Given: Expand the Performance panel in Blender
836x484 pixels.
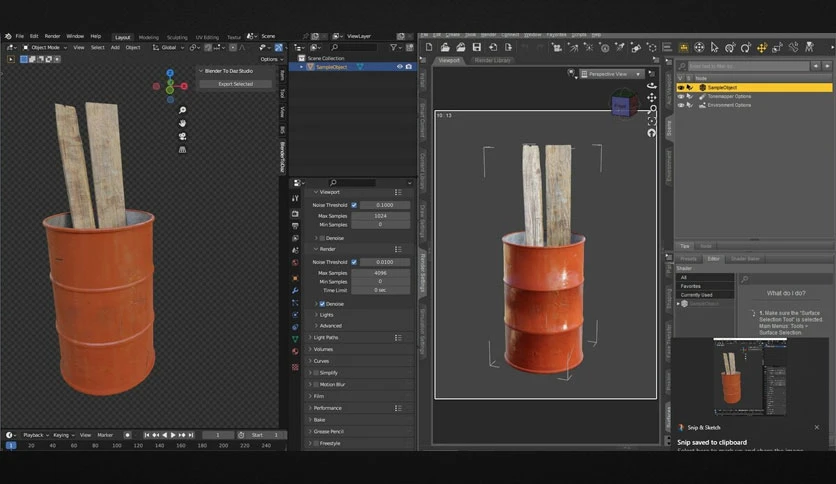Looking at the screenshot, I should click(x=327, y=408).
